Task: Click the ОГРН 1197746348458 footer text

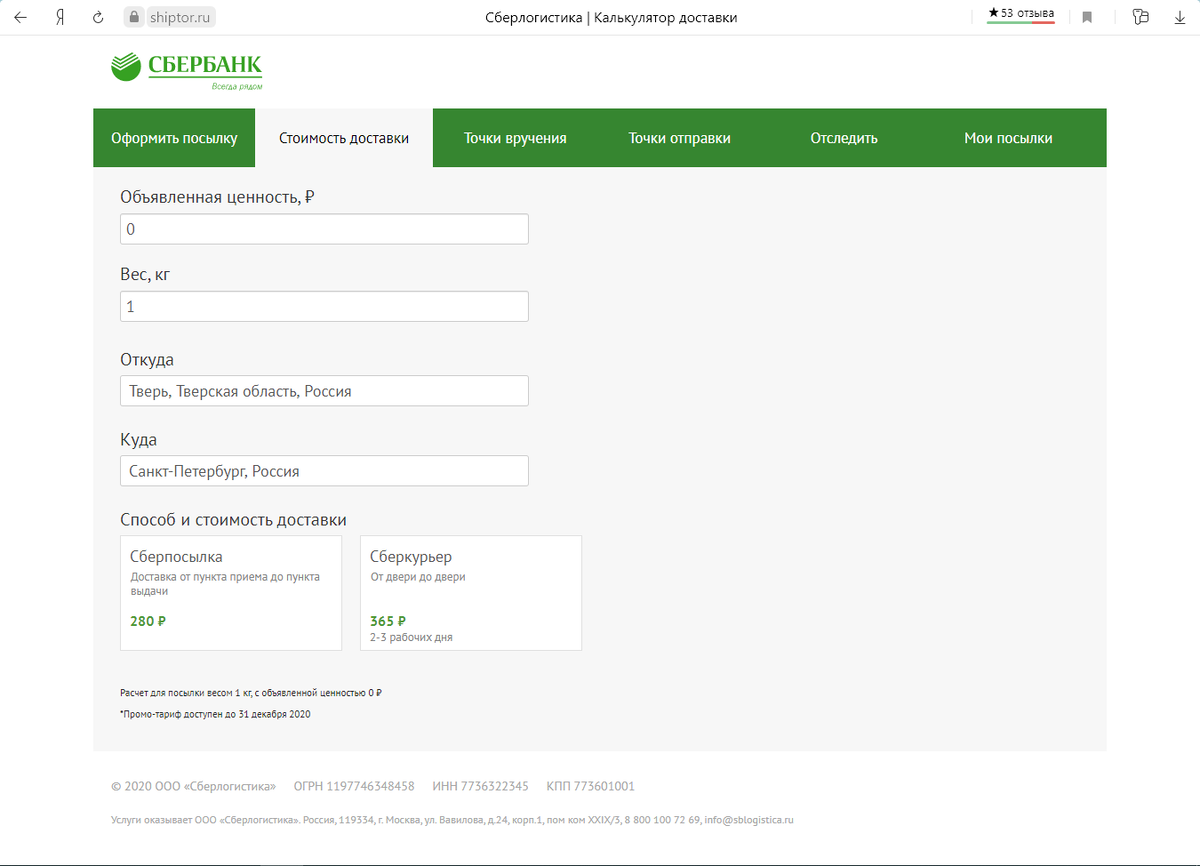Action: pyautogui.click(x=354, y=786)
